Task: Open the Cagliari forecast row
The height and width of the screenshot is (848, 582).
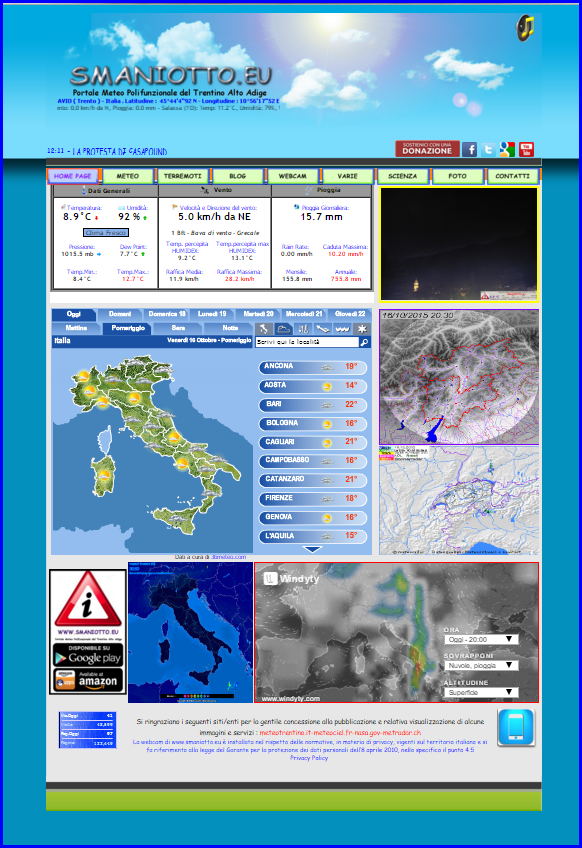Action: coord(313,442)
